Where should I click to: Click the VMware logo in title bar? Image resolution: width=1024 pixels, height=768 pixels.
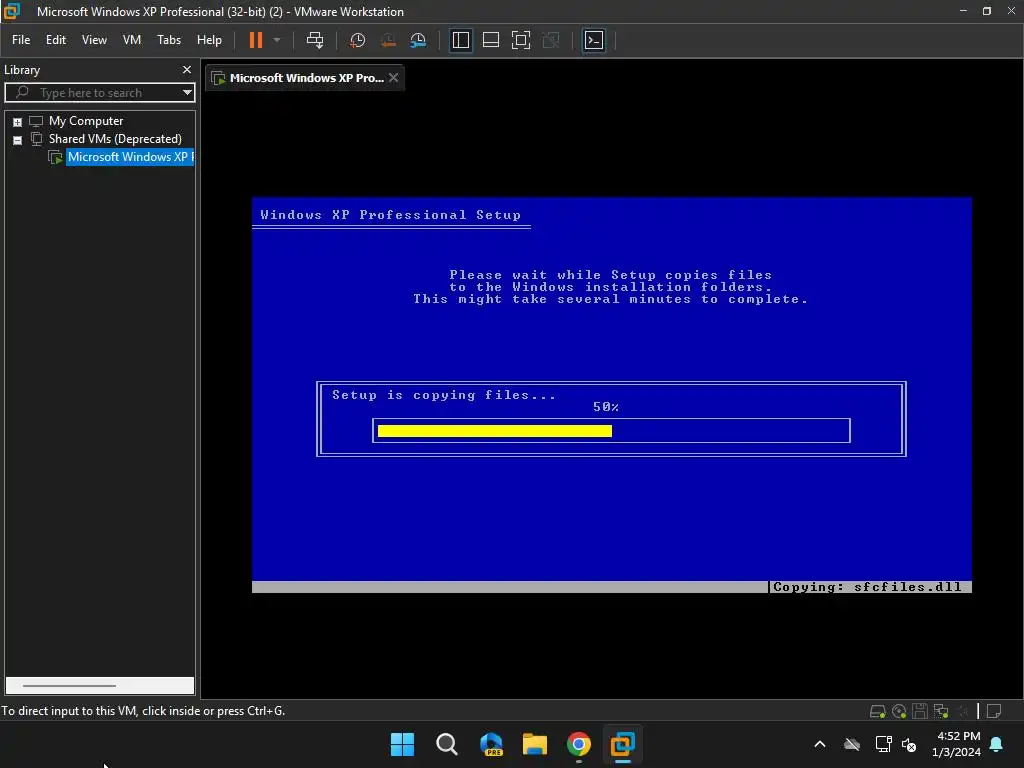click(12, 11)
